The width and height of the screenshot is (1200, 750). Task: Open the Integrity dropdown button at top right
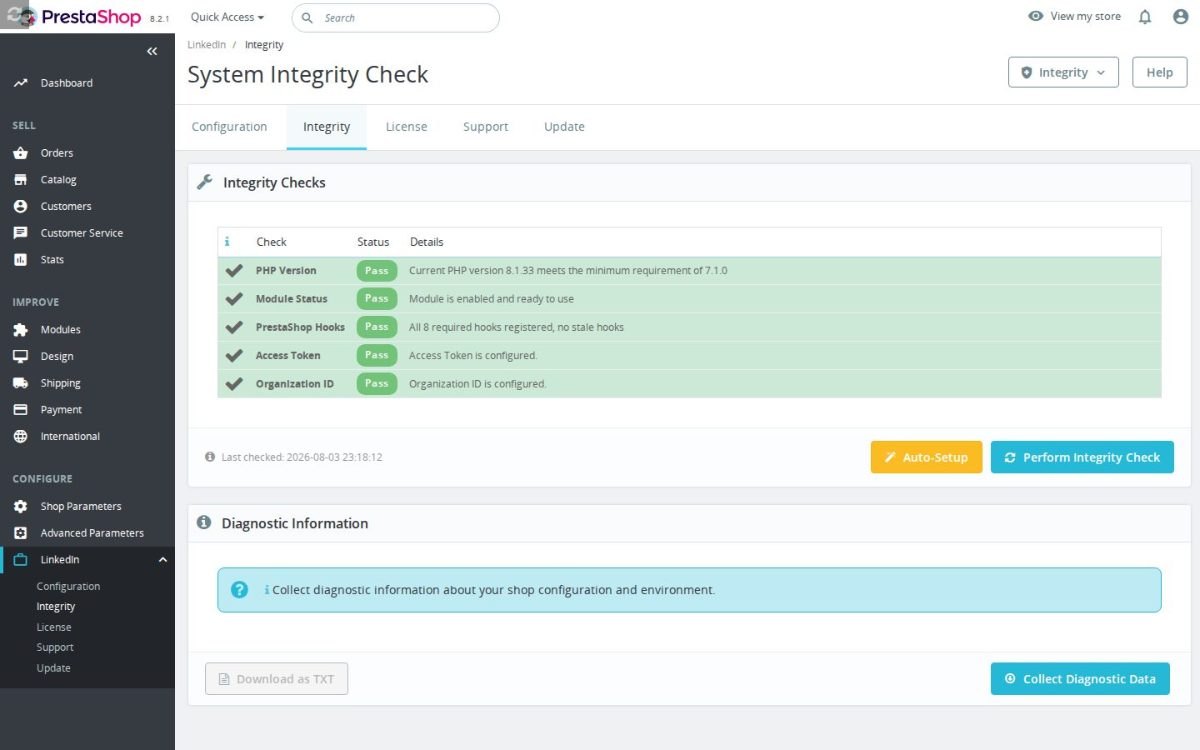pos(1063,72)
